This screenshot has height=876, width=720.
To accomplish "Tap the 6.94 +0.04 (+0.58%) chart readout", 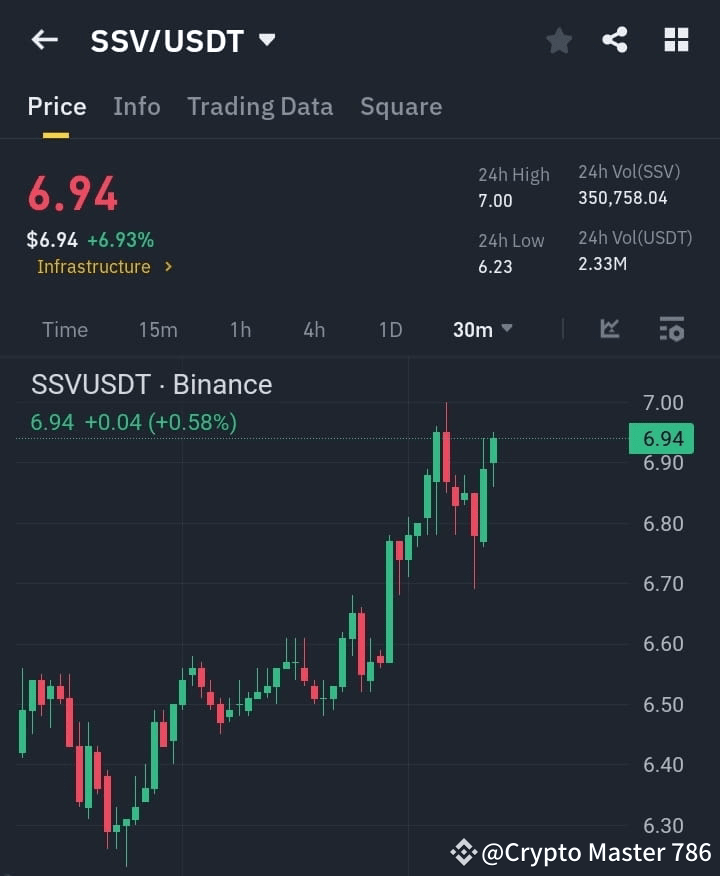I will 133,422.
